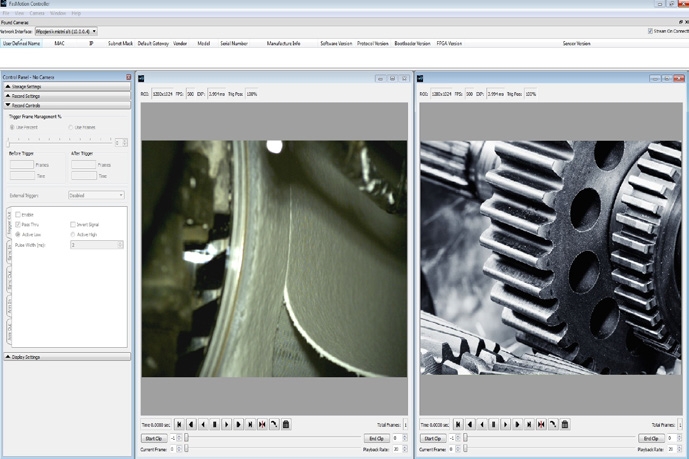689x459 pixels.
Task: Click red trigger-frame icon in right viewer
Action: coord(541,424)
